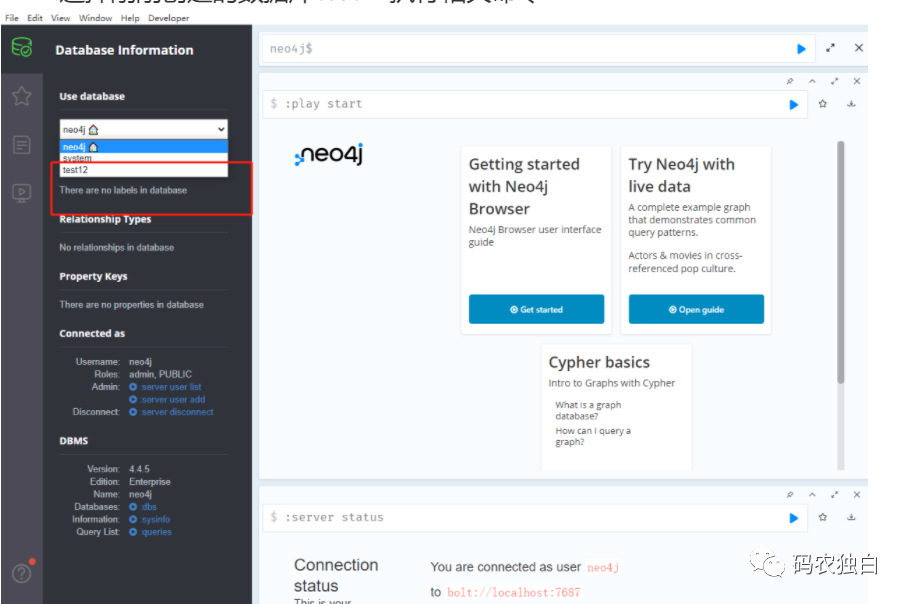909x604 pixels.
Task: Open the Edit menu
Action: point(35,18)
